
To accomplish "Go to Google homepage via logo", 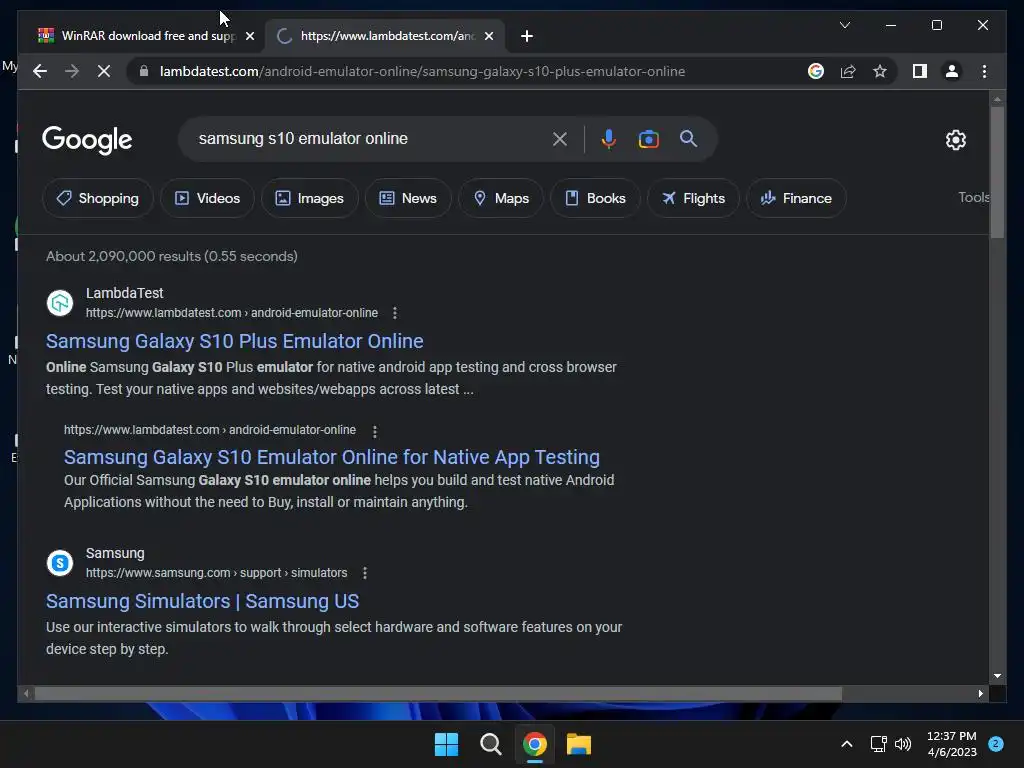I will (x=87, y=140).
